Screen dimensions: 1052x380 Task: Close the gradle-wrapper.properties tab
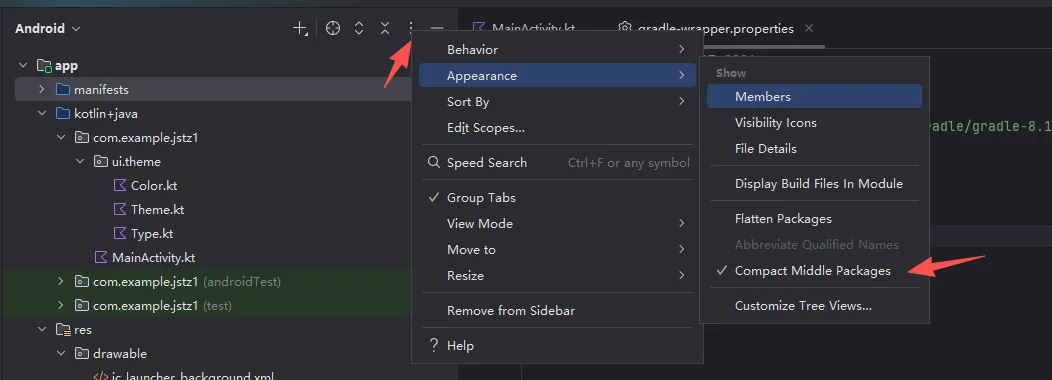pos(808,28)
